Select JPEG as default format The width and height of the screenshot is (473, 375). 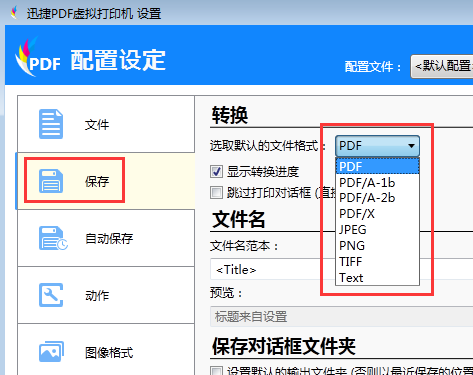point(377,230)
